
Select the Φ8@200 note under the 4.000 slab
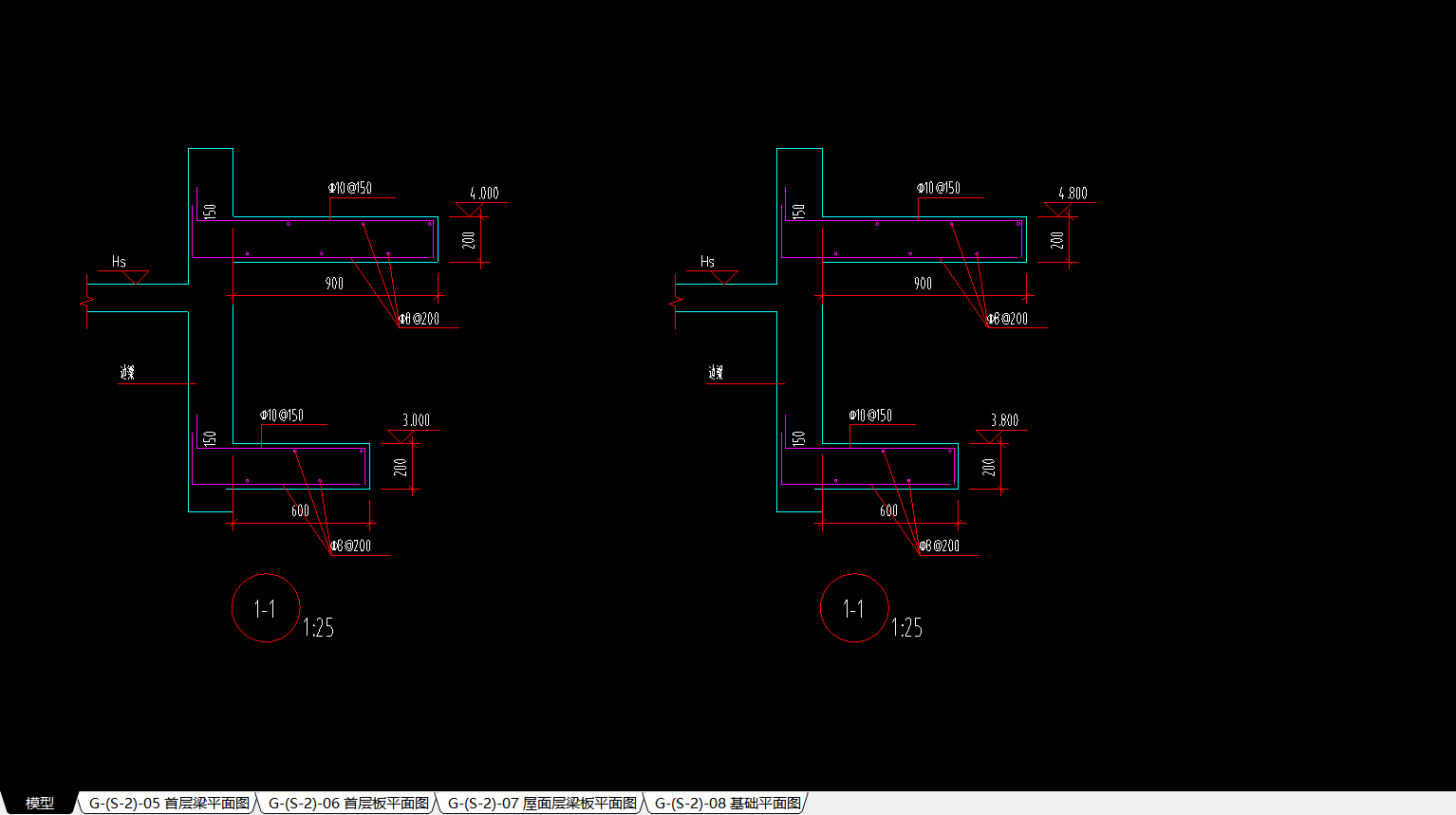point(419,319)
